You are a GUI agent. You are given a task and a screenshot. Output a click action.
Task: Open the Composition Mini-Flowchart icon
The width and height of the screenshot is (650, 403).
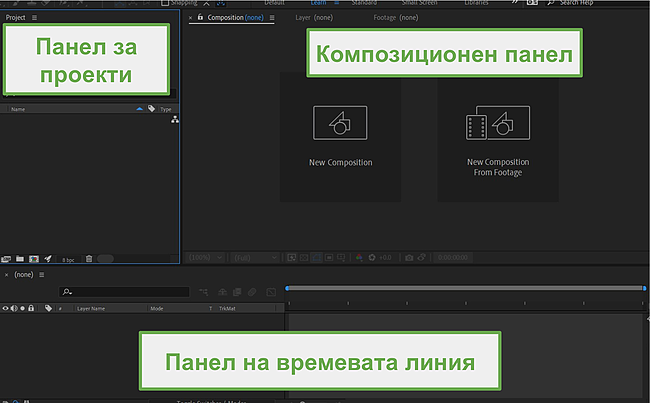(x=204, y=292)
